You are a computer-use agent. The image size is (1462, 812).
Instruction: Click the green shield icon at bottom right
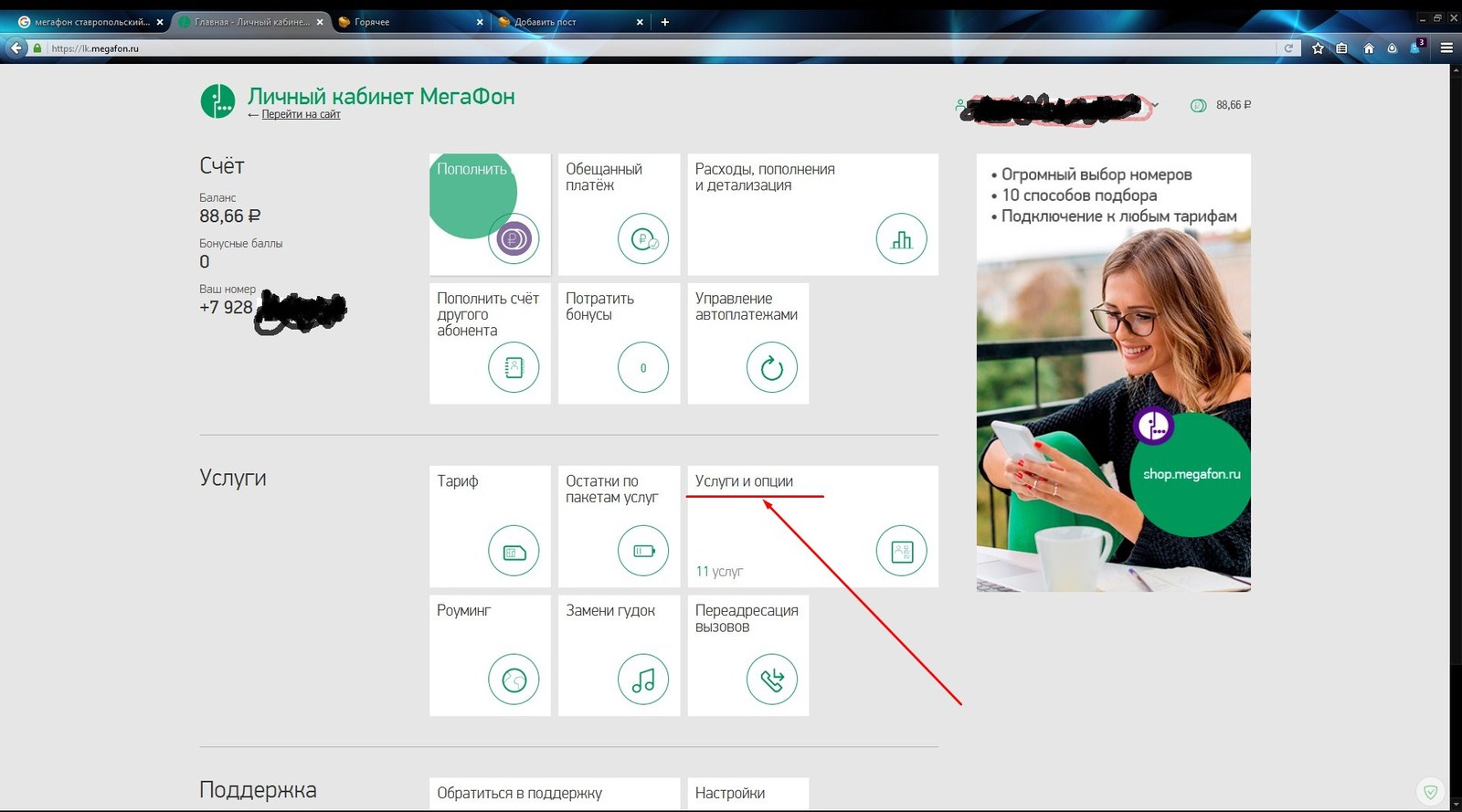coord(1431,792)
